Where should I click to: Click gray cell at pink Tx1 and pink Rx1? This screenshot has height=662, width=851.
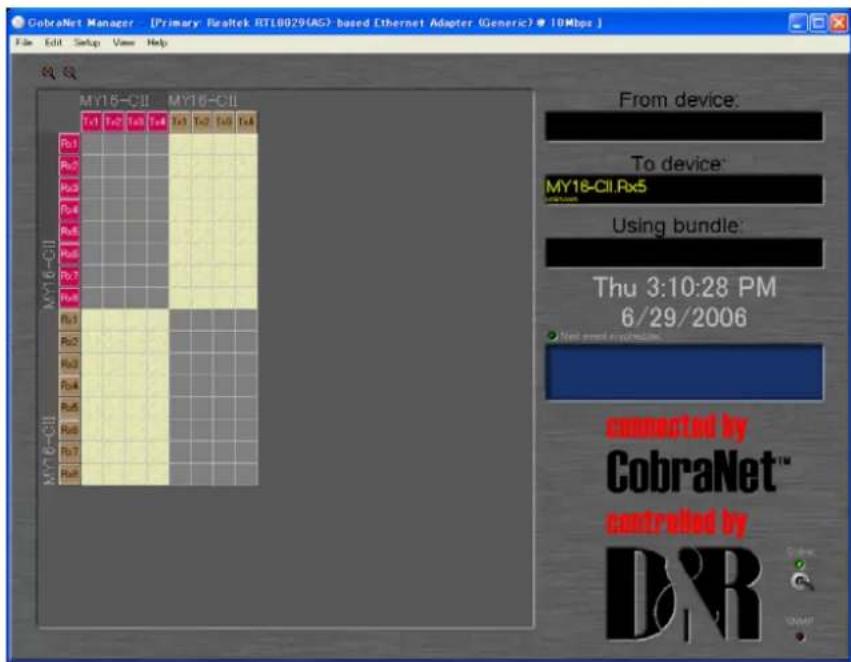[92, 144]
